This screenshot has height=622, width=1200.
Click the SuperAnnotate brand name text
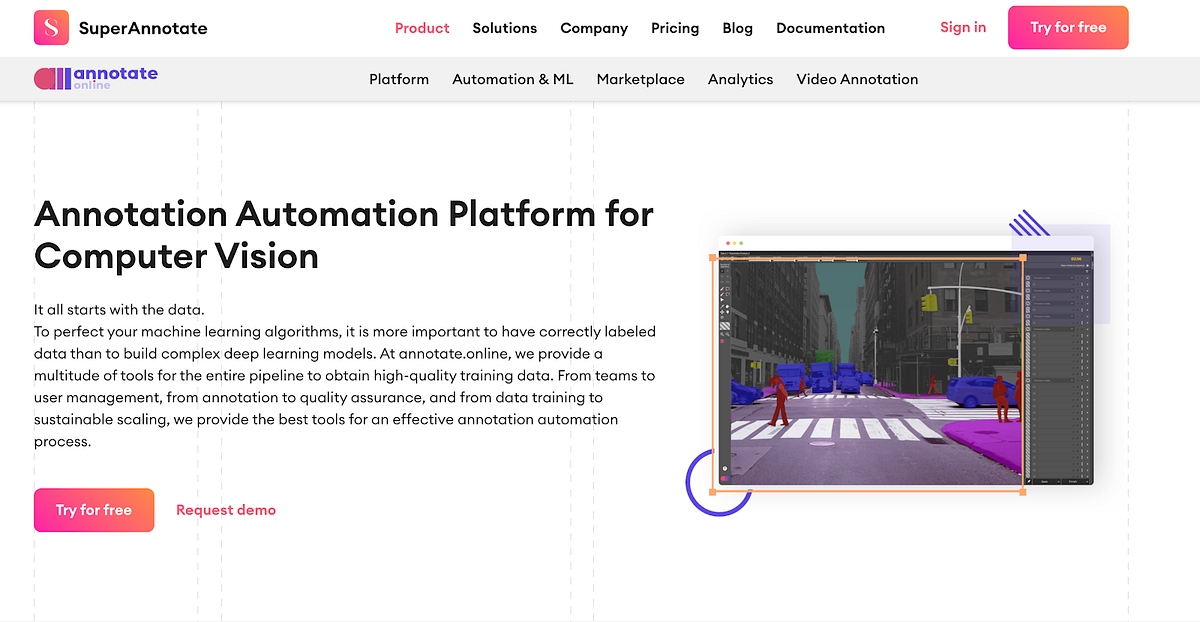point(143,28)
